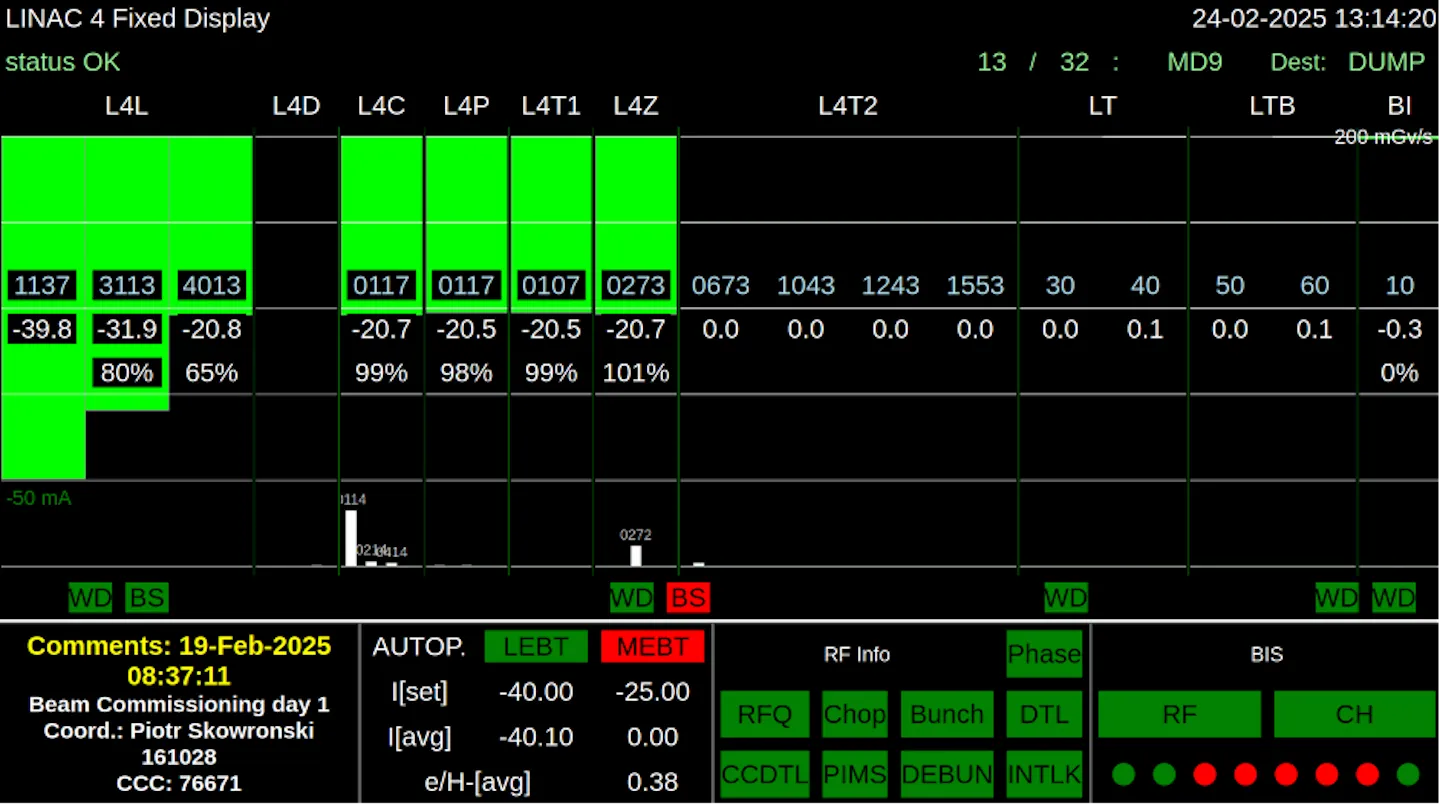Select the L4C section header
Screen dimensions: 1440x806
(382, 106)
